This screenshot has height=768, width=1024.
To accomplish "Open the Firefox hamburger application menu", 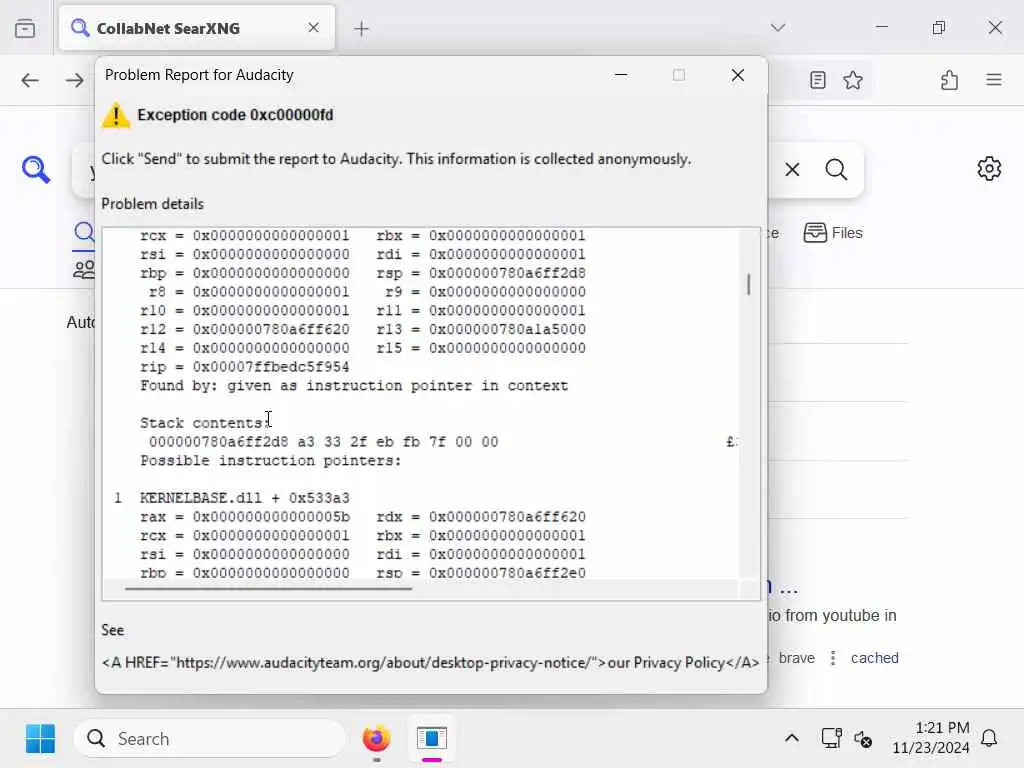I will 994,80.
